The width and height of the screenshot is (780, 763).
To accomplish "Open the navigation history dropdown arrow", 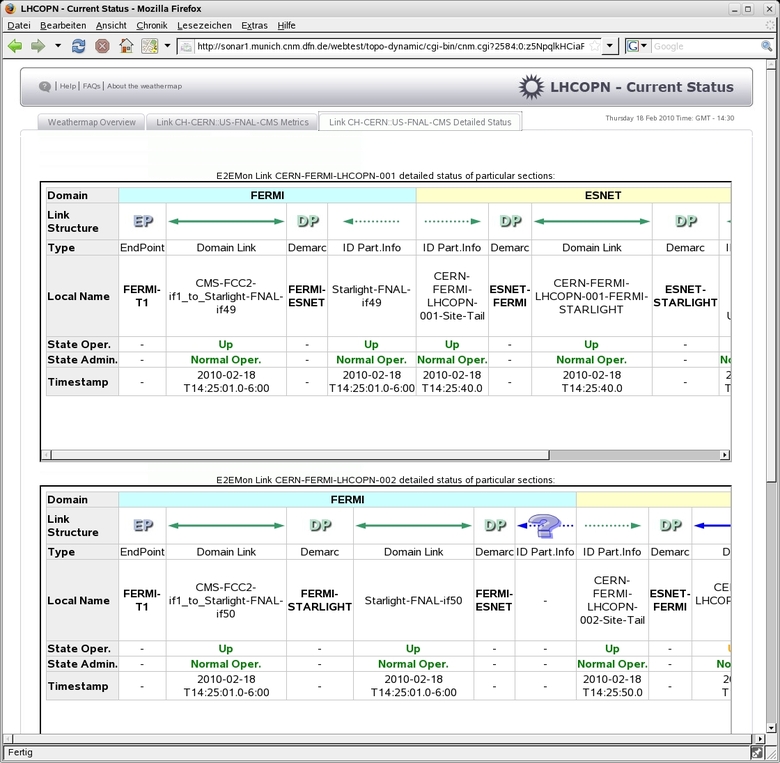I will click(x=58, y=46).
